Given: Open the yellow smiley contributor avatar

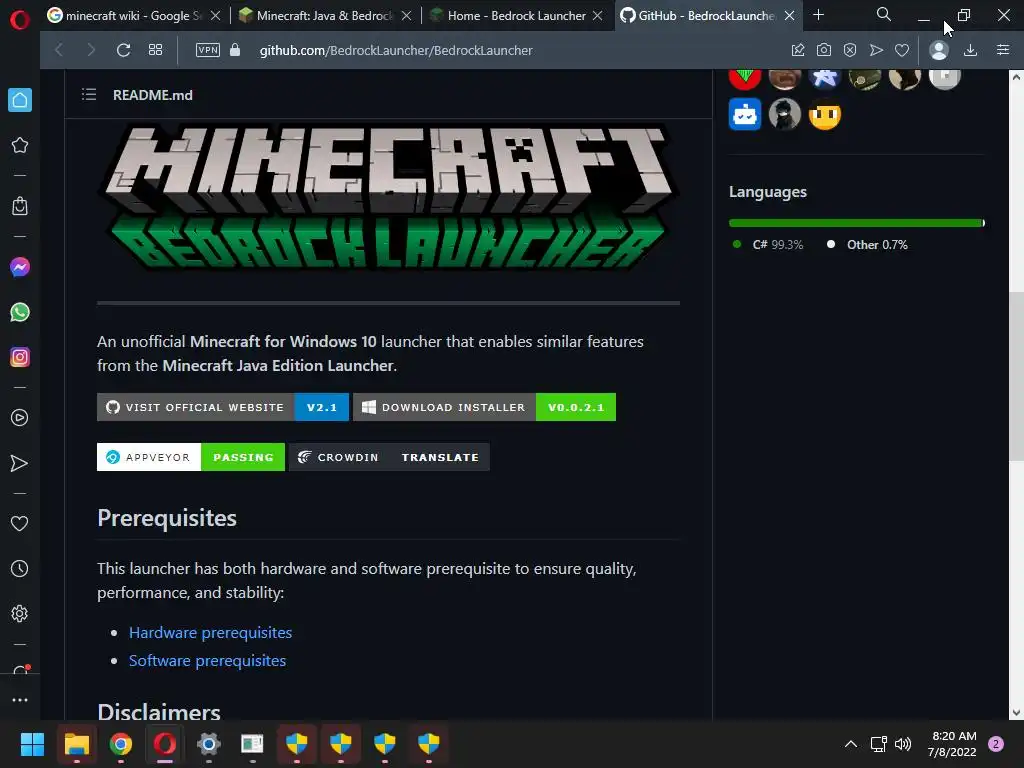Looking at the screenshot, I should tap(825, 115).
